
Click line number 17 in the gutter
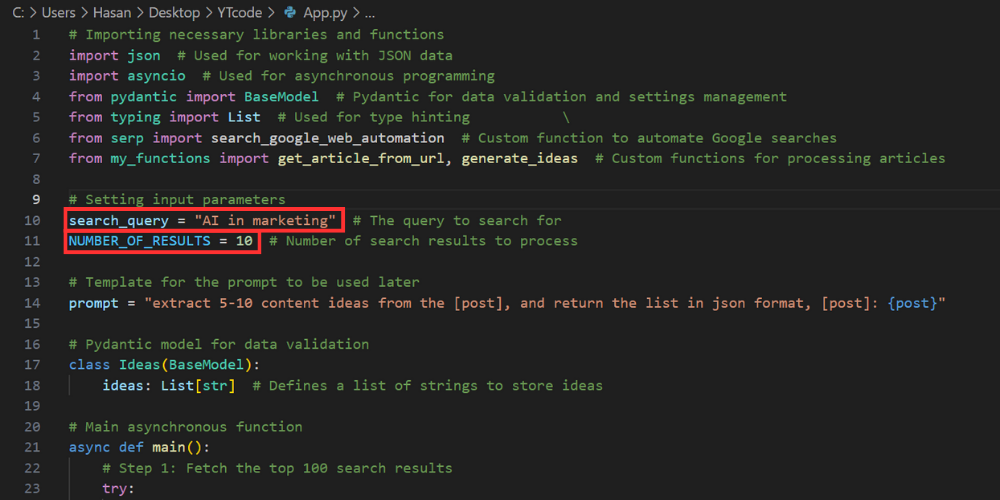[33, 365]
